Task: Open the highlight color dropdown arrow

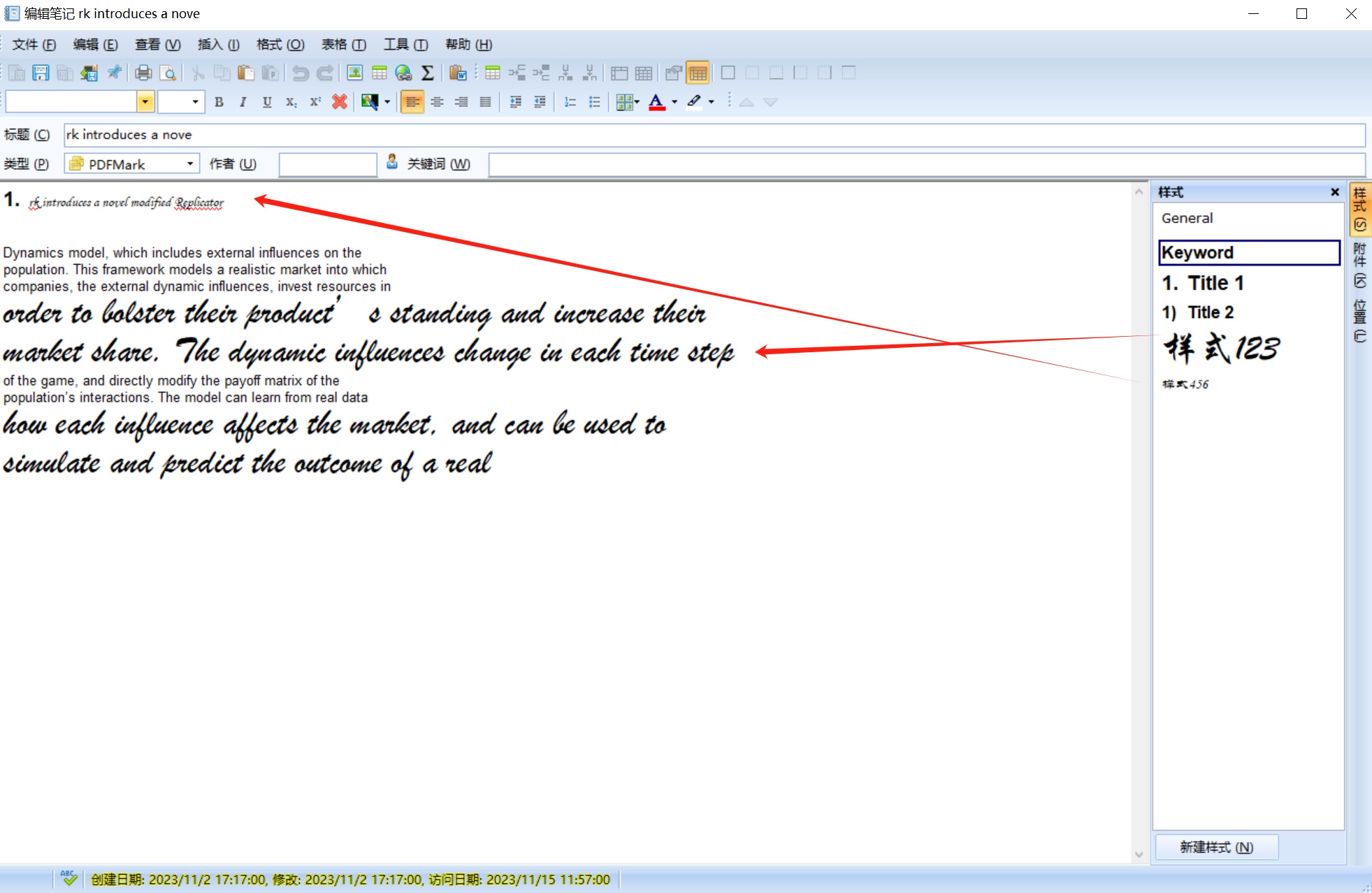Action: pos(712,102)
